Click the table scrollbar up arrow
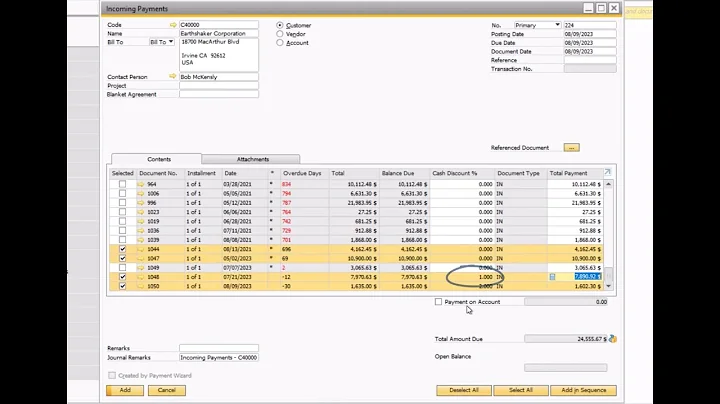 pos(608,184)
